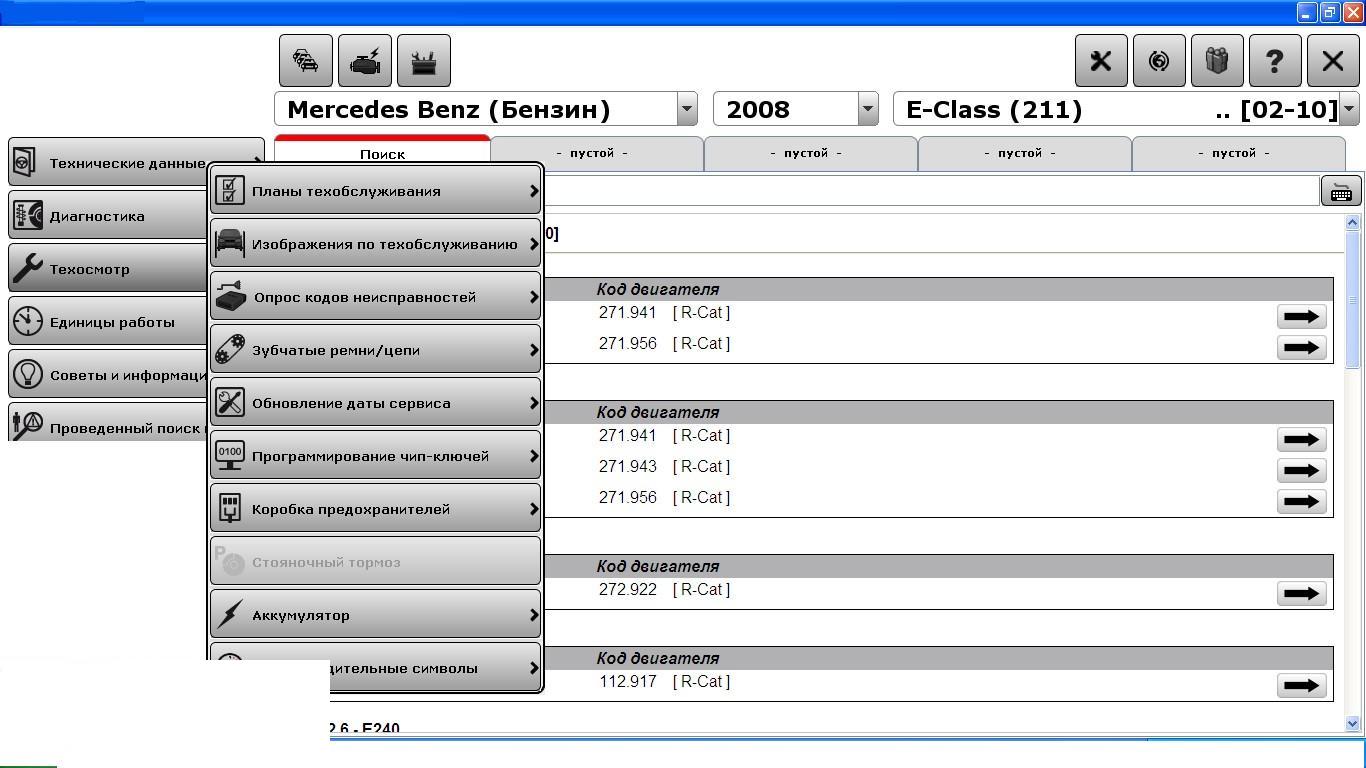
Task: Click the toolbox icon button
Action: (424, 61)
